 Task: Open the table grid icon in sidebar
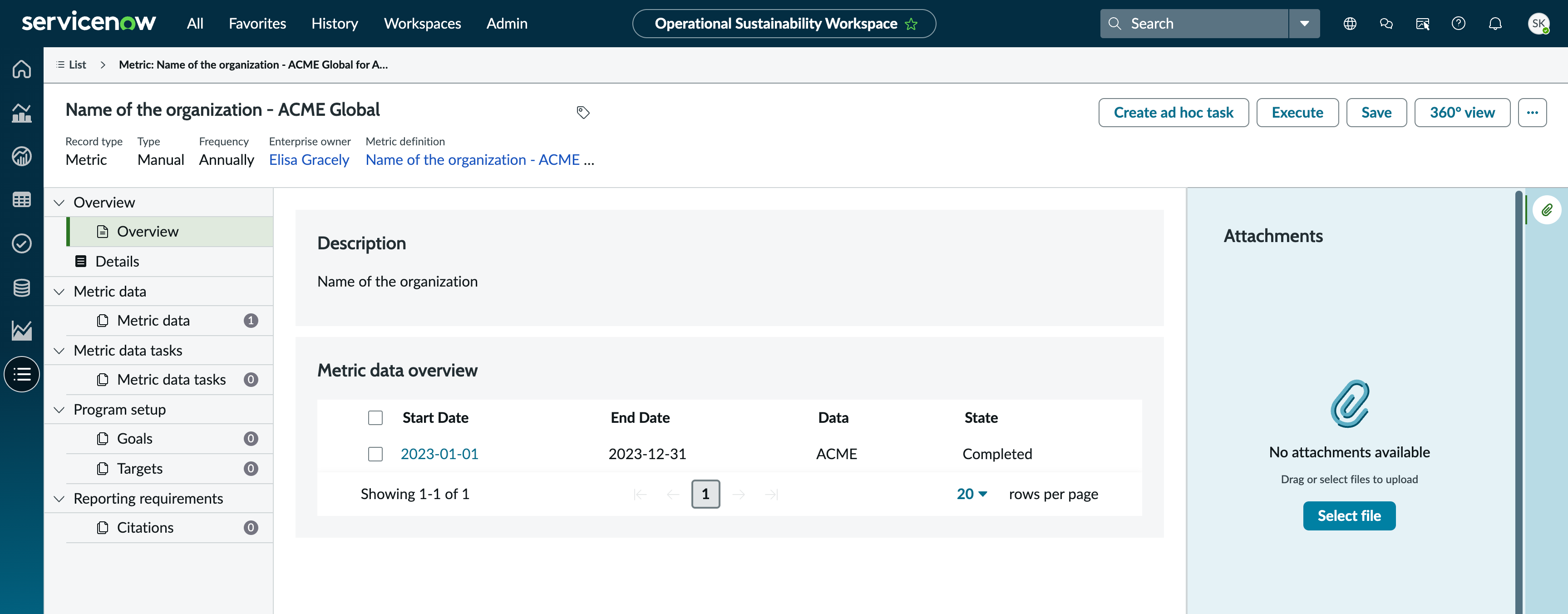coord(22,200)
